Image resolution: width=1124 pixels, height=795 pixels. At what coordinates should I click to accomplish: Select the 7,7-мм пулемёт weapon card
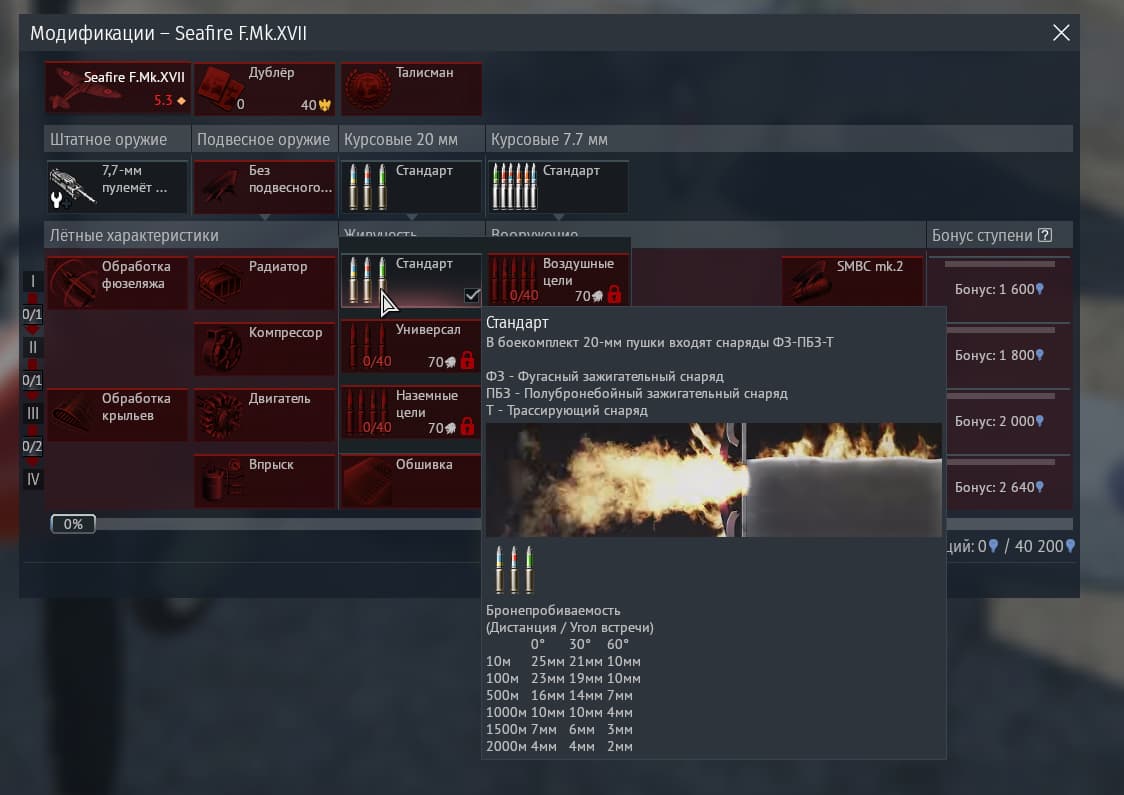point(118,187)
